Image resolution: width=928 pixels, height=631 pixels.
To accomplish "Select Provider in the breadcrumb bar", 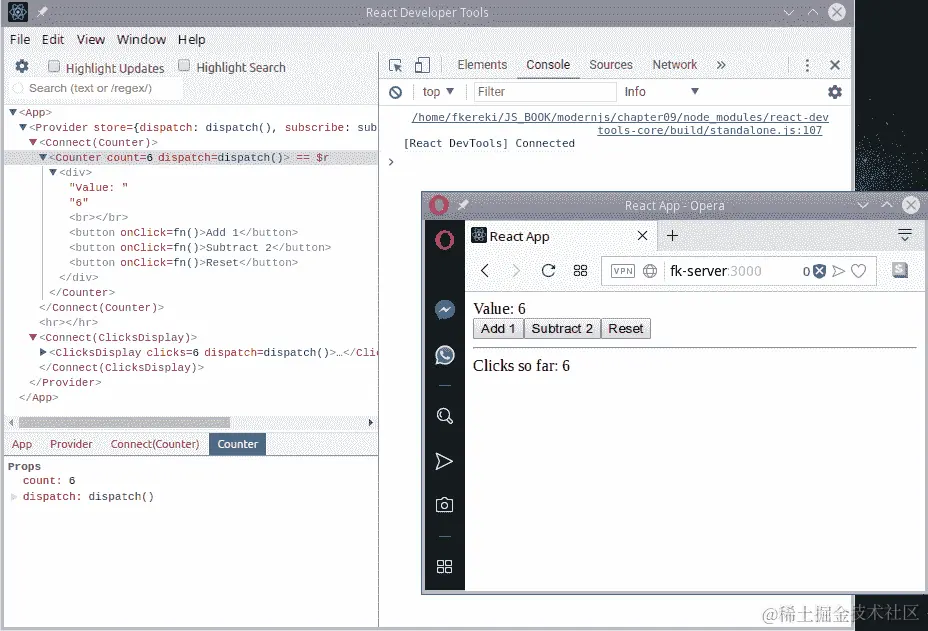I will (x=71, y=445).
